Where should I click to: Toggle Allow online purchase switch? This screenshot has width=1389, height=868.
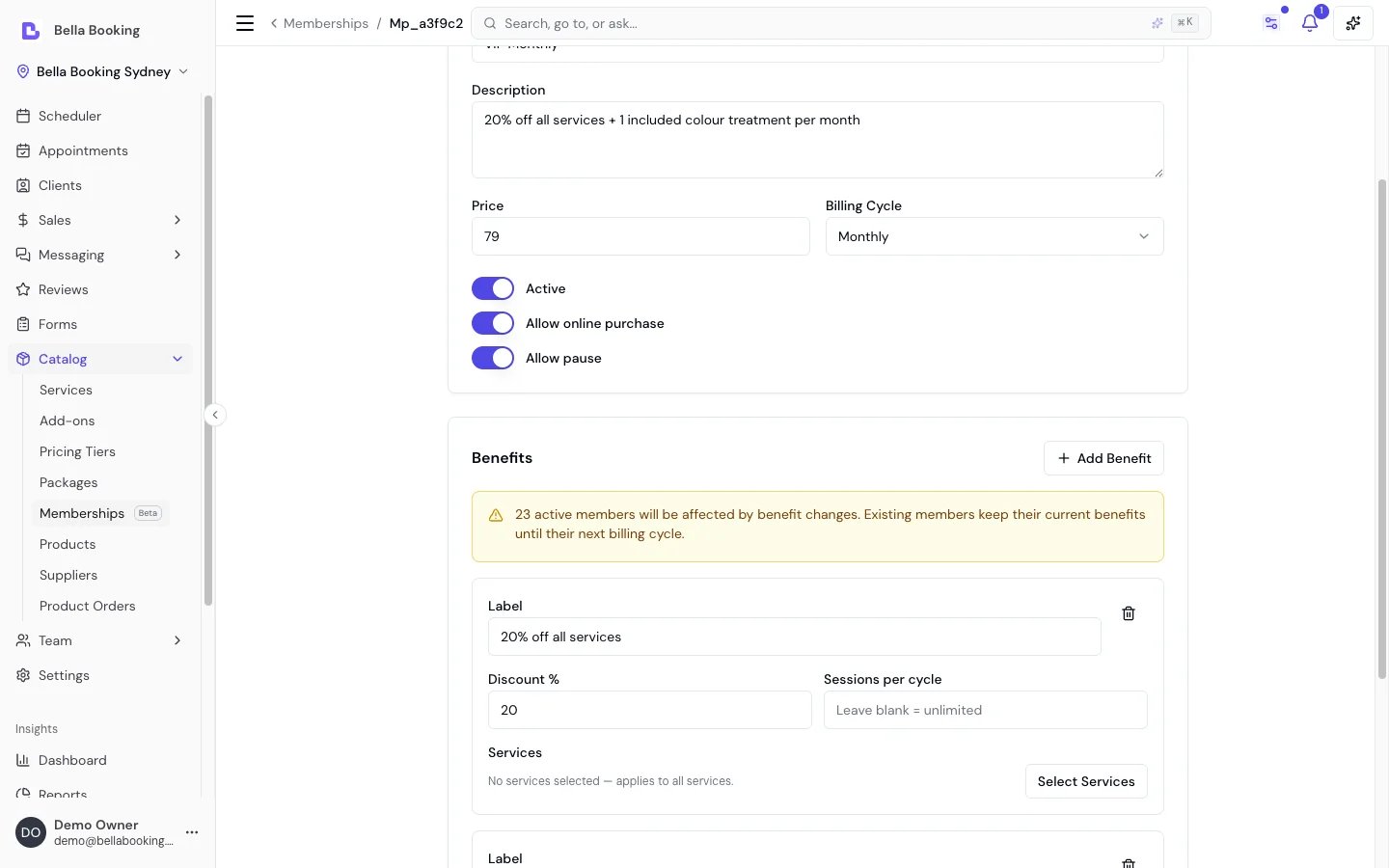tap(493, 323)
